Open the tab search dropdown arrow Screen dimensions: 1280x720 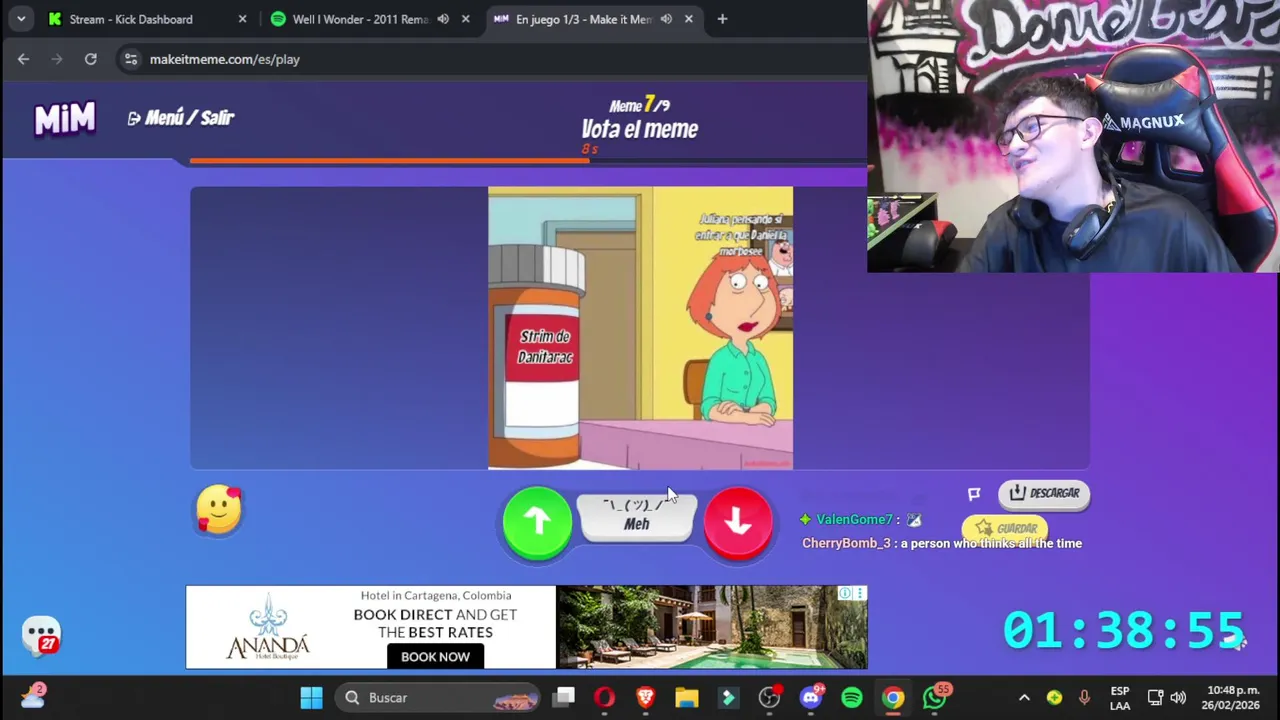click(x=21, y=19)
